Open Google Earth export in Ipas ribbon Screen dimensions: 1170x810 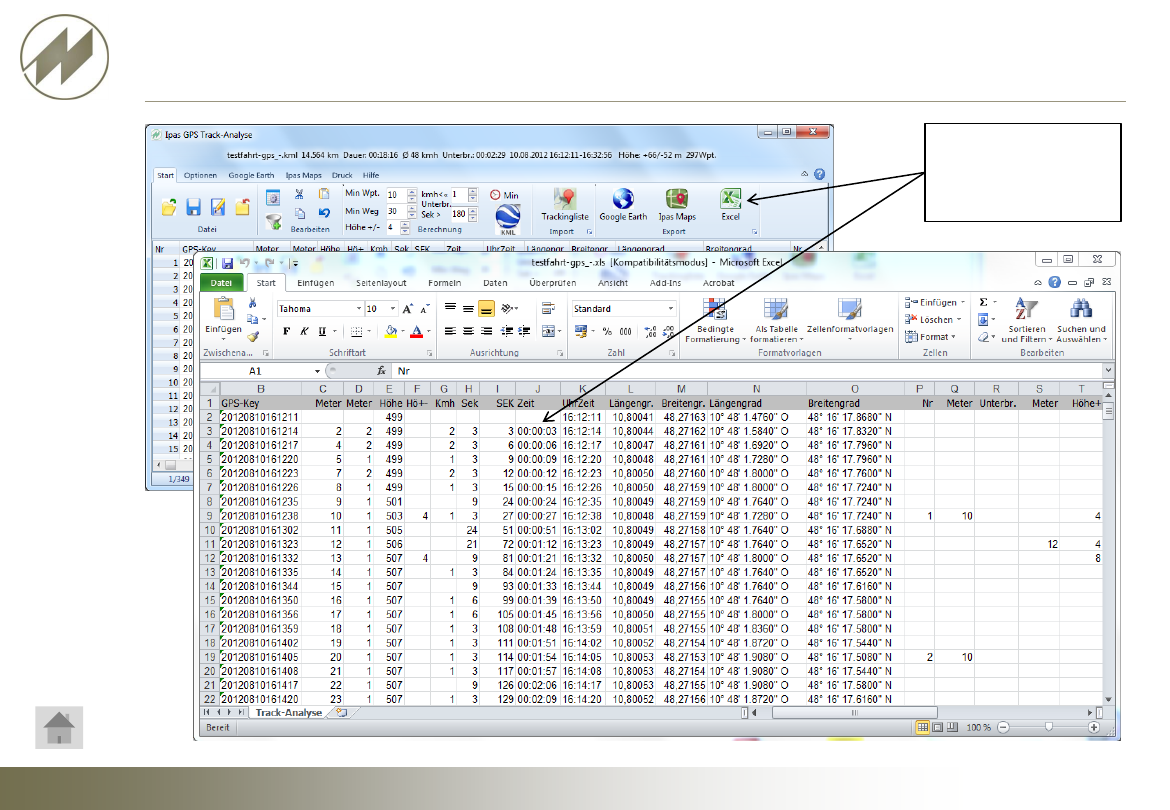[x=623, y=198]
